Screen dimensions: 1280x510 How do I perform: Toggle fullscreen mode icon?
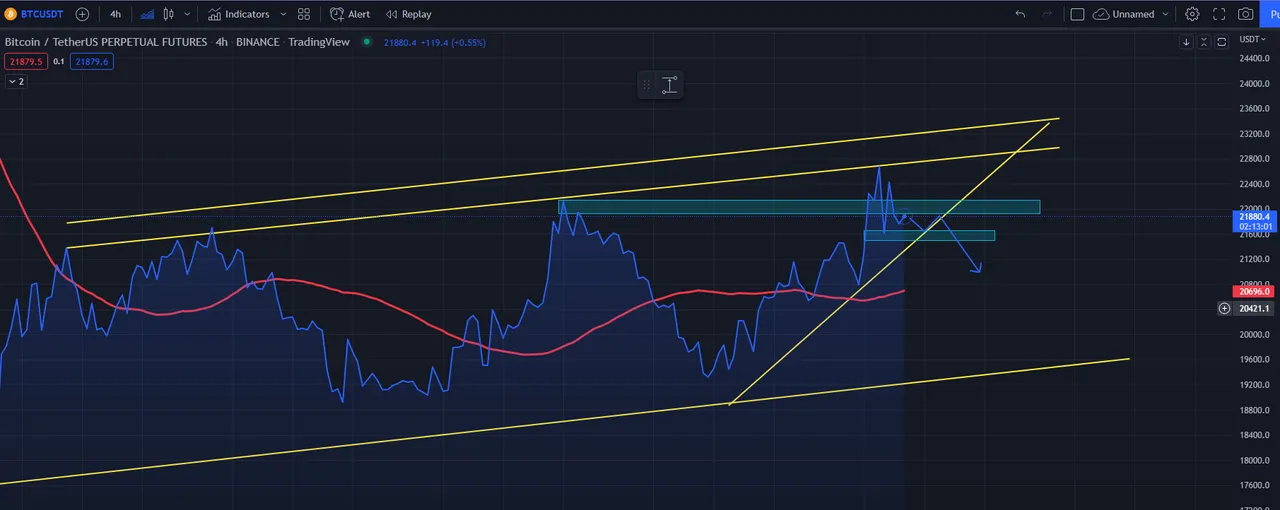1219,14
